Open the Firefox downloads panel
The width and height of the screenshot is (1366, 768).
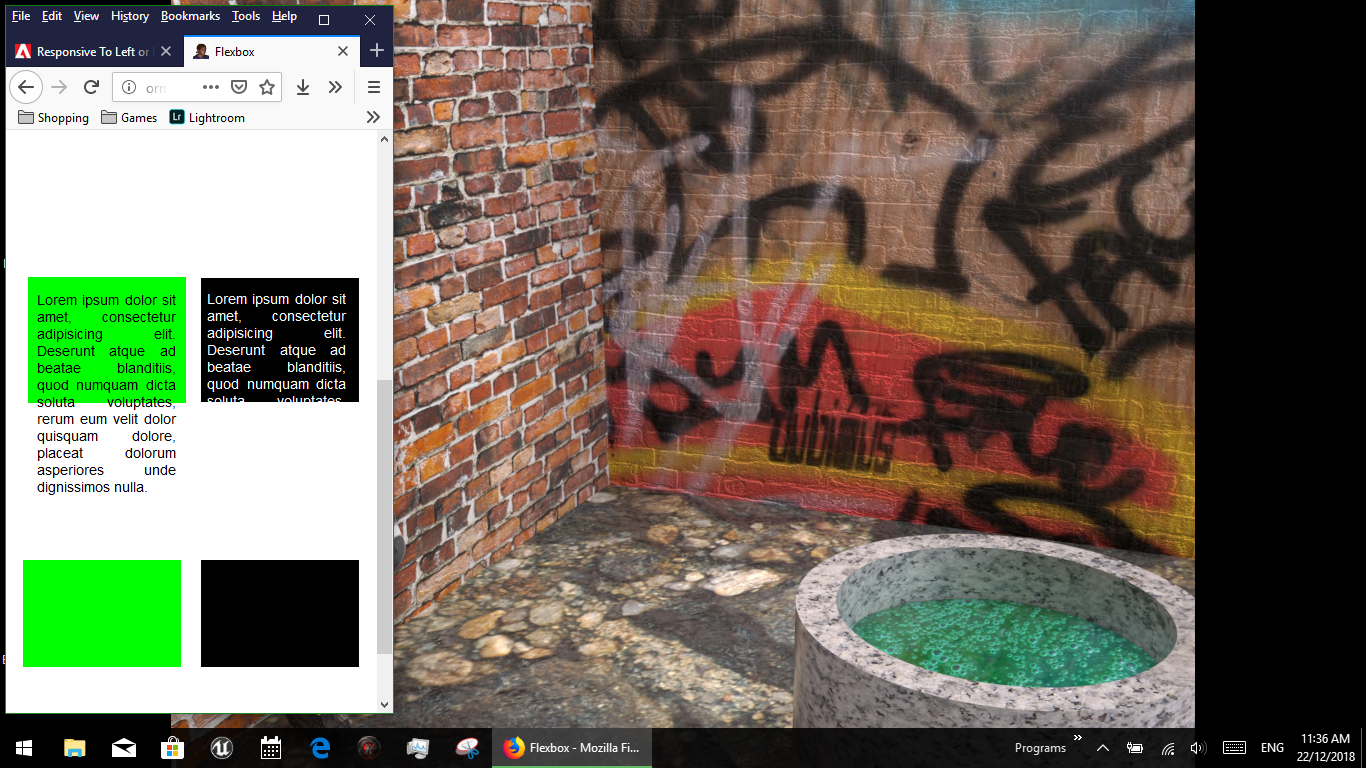pyautogui.click(x=303, y=87)
